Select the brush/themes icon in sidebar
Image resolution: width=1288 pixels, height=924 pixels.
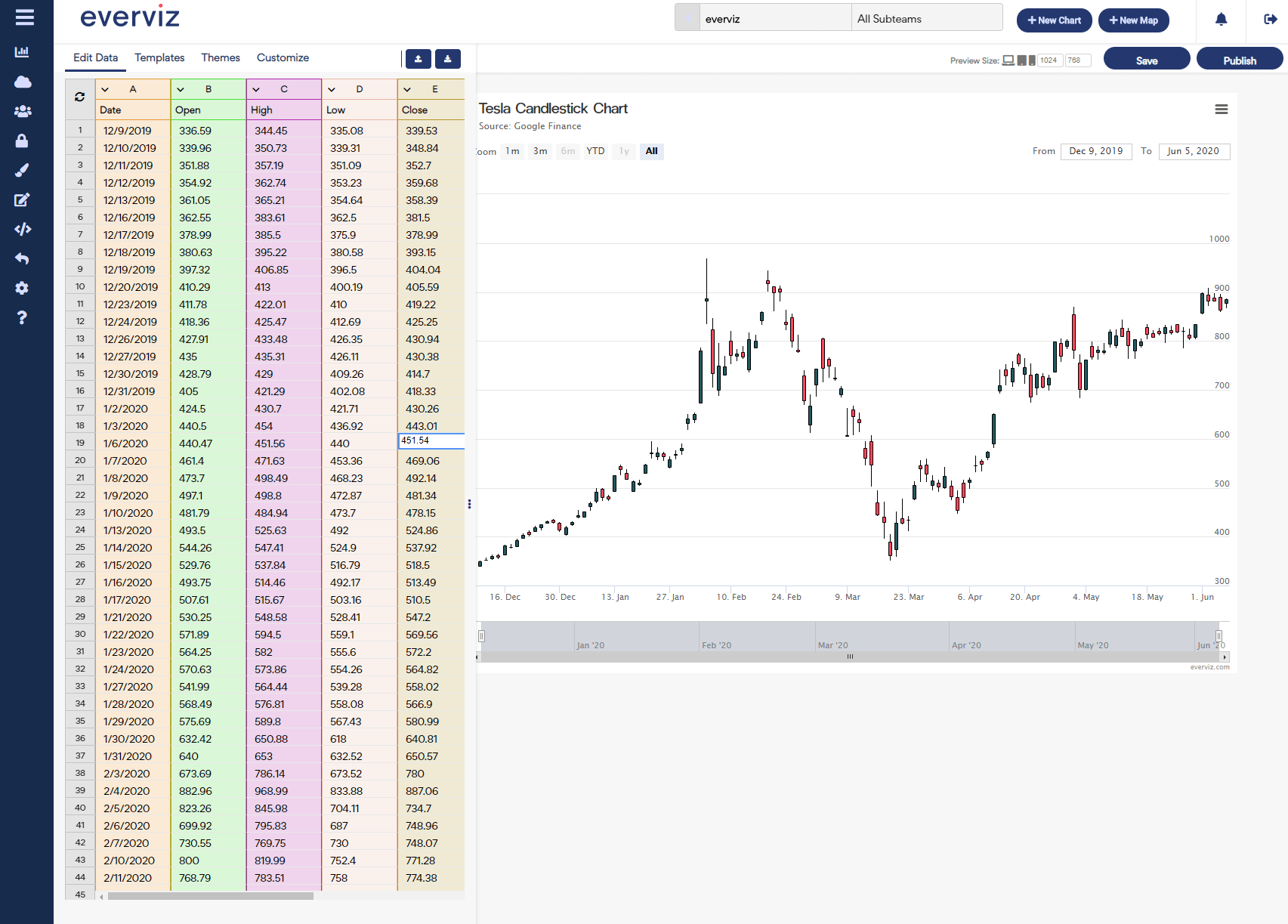(22, 170)
